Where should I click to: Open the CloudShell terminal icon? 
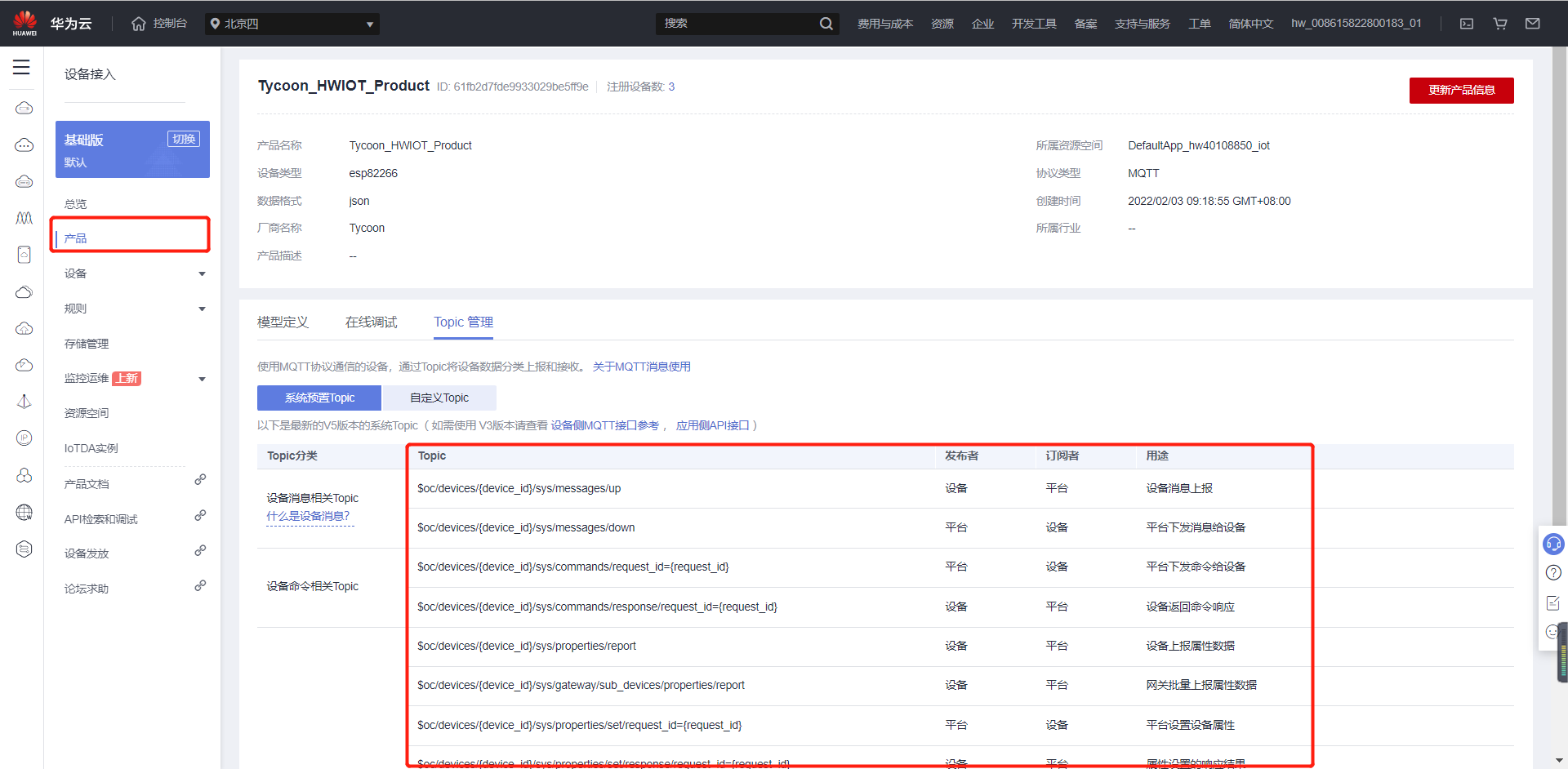point(1467,24)
